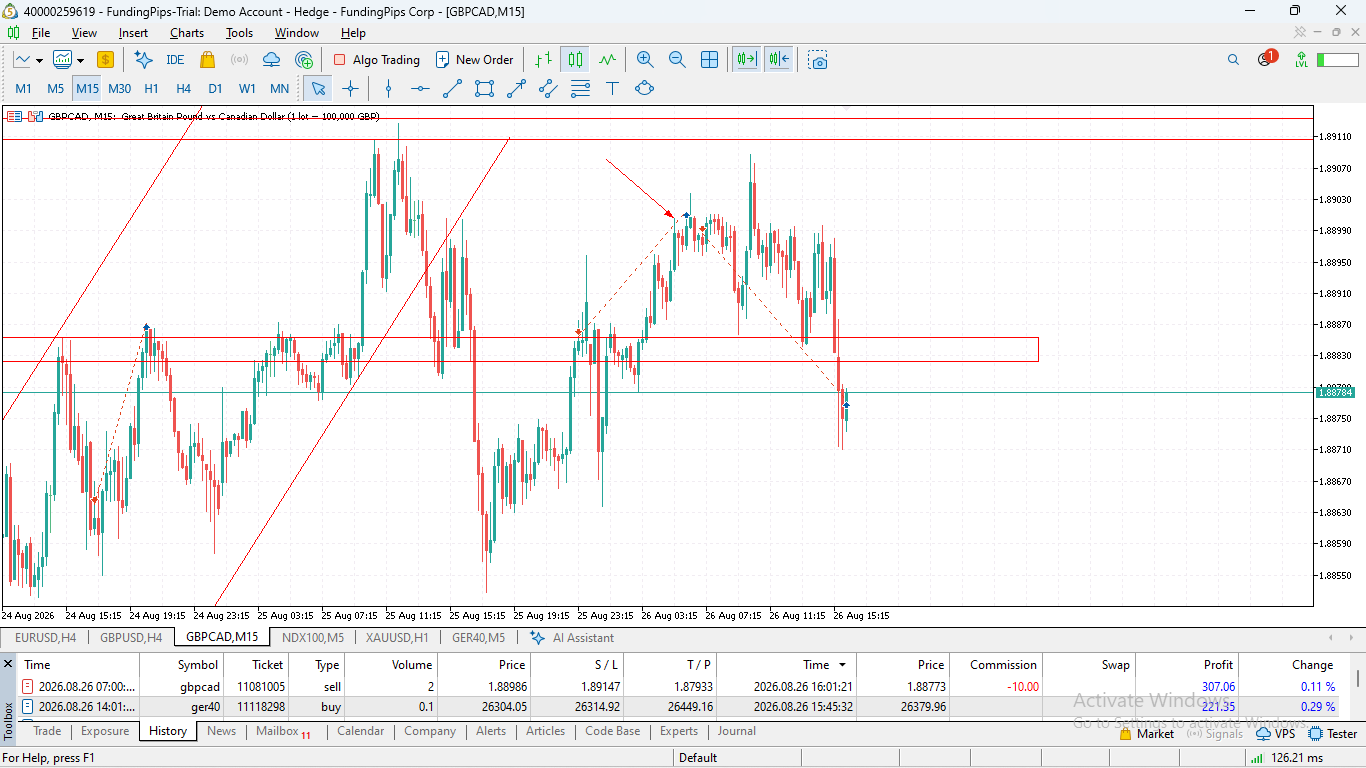Open the File menu

[41, 33]
